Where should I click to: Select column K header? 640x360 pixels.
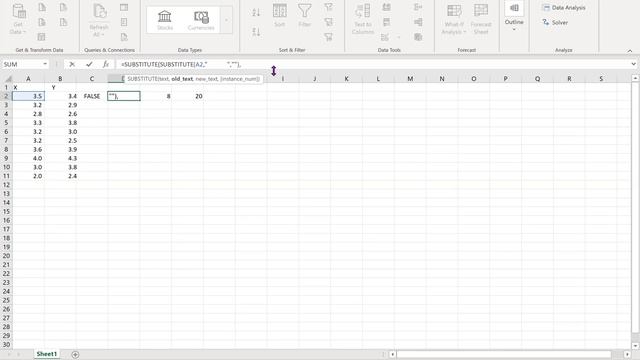[x=346, y=79]
